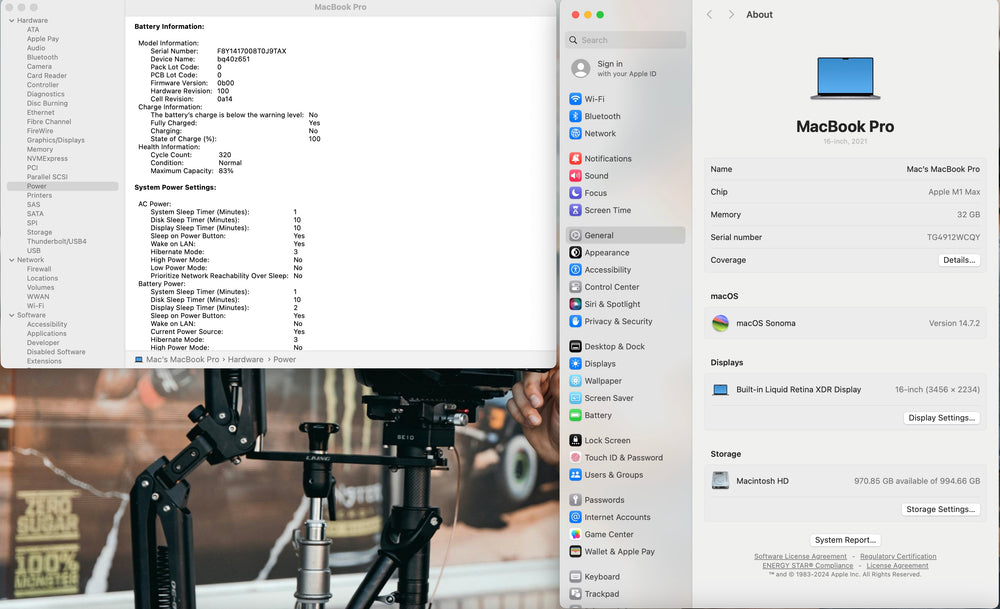Click the macOS Sonoma row
This screenshot has height=609, width=1000.
[845, 323]
